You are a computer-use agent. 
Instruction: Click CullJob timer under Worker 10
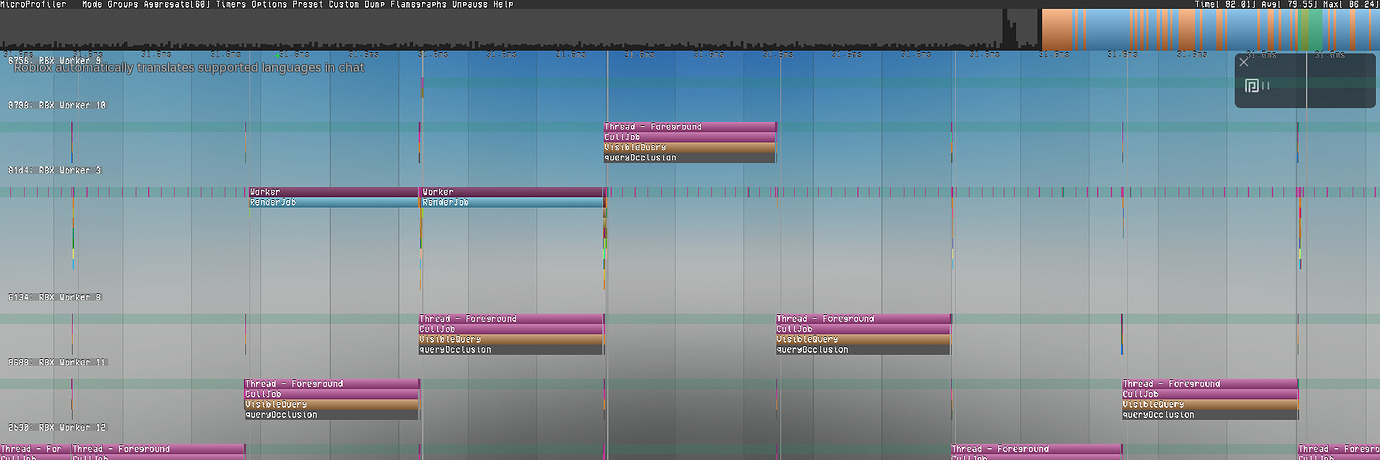coord(689,137)
